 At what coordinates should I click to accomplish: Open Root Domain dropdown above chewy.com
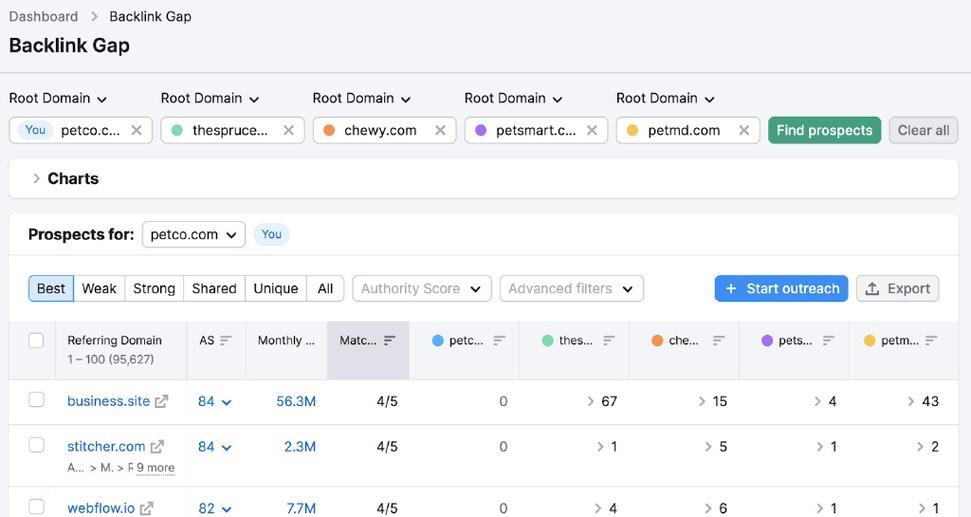(x=362, y=98)
